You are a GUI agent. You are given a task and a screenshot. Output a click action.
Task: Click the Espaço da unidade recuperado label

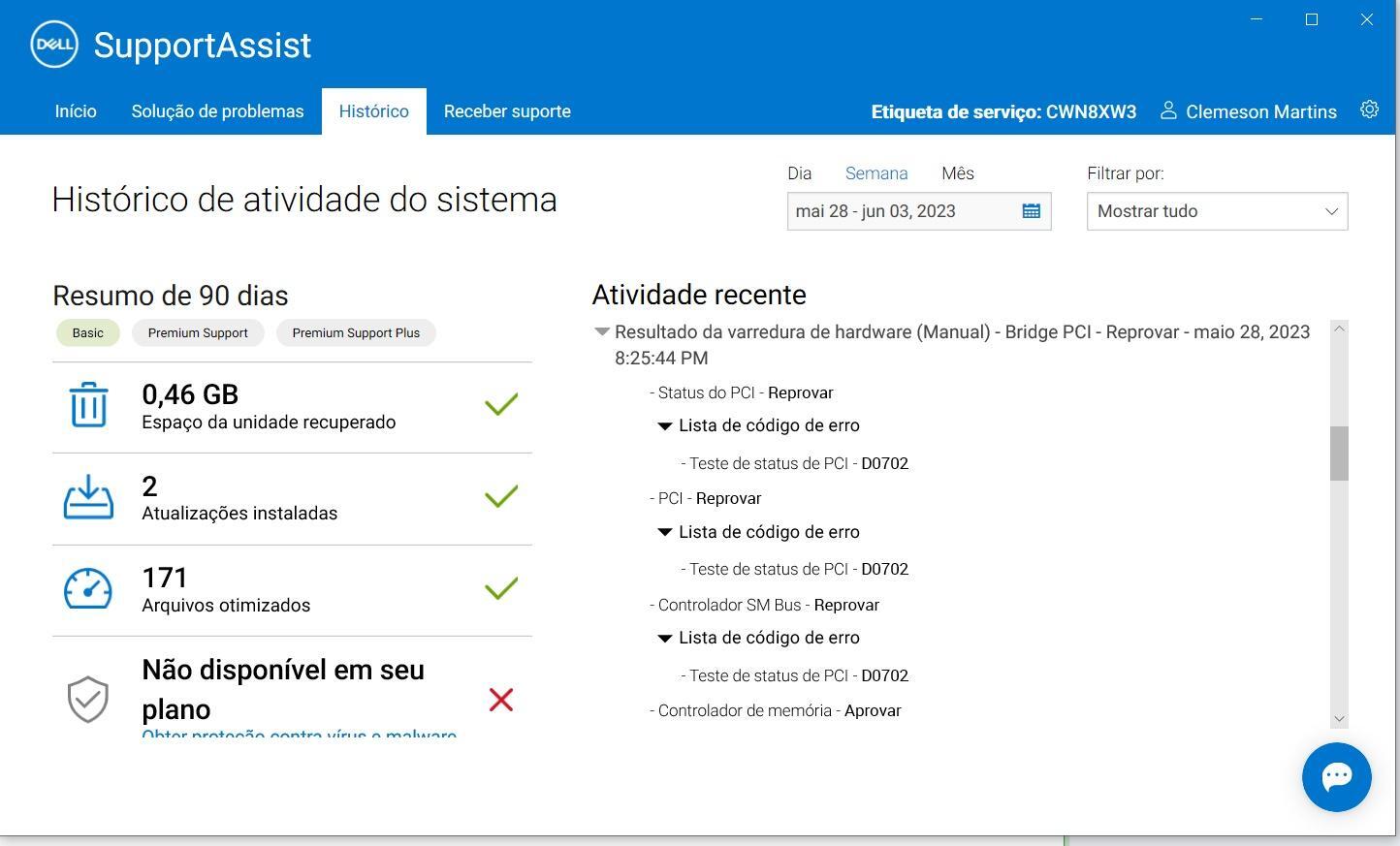pos(269,423)
